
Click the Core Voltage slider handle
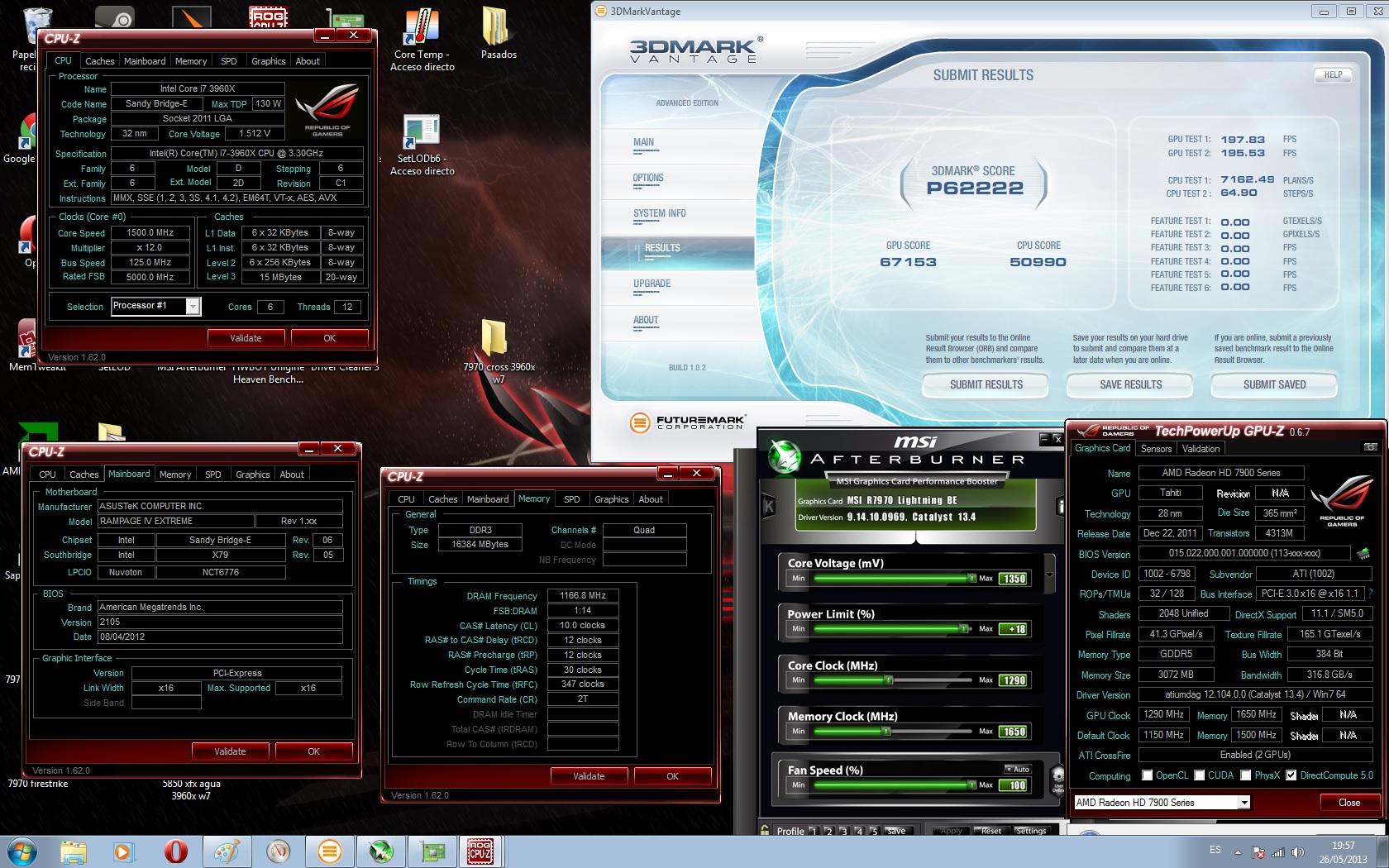coord(972,578)
